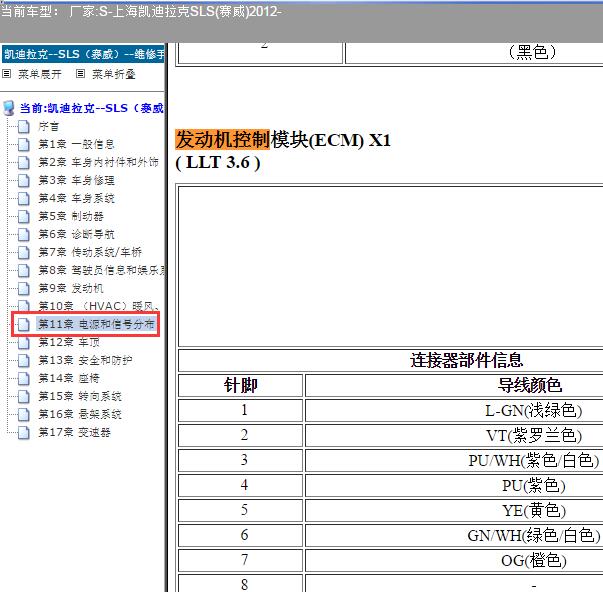Click the collapse icon beside 菜单折叠
This screenshot has height=592, width=603.
(80, 74)
